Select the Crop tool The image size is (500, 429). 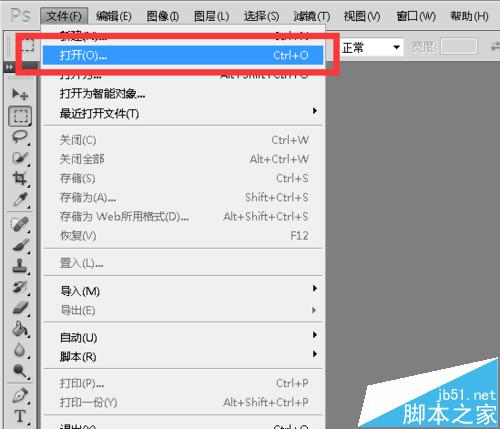pyautogui.click(x=20, y=179)
